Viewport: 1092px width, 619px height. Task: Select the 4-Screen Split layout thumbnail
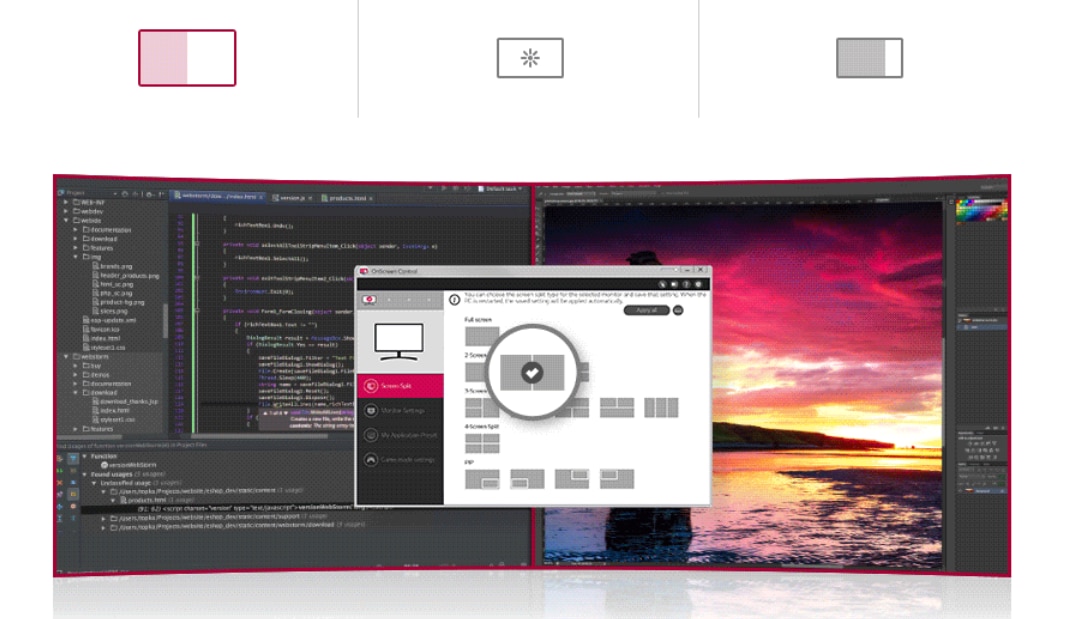click(482, 443)
